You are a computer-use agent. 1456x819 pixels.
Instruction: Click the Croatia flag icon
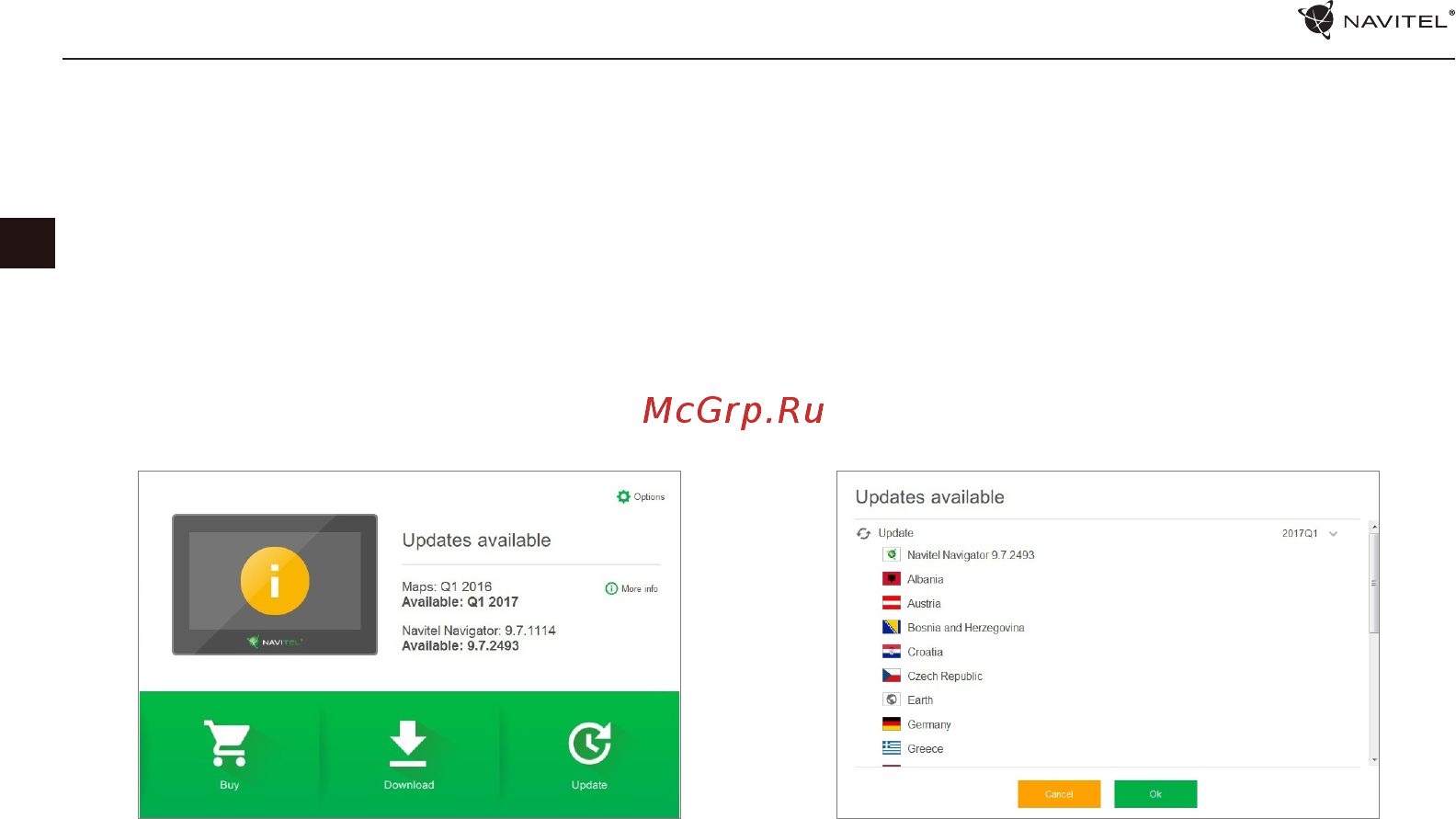(x=892, y=652)
